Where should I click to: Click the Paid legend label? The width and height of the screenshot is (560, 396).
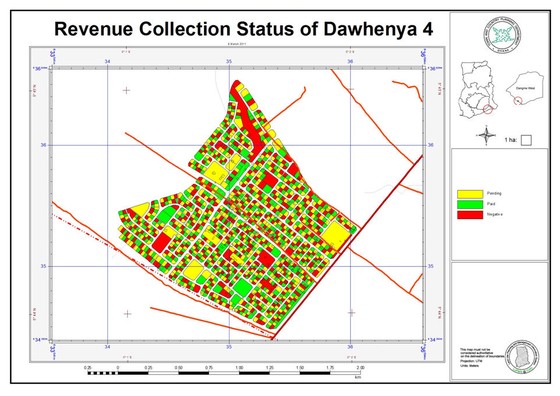click(x=491, y=204)
